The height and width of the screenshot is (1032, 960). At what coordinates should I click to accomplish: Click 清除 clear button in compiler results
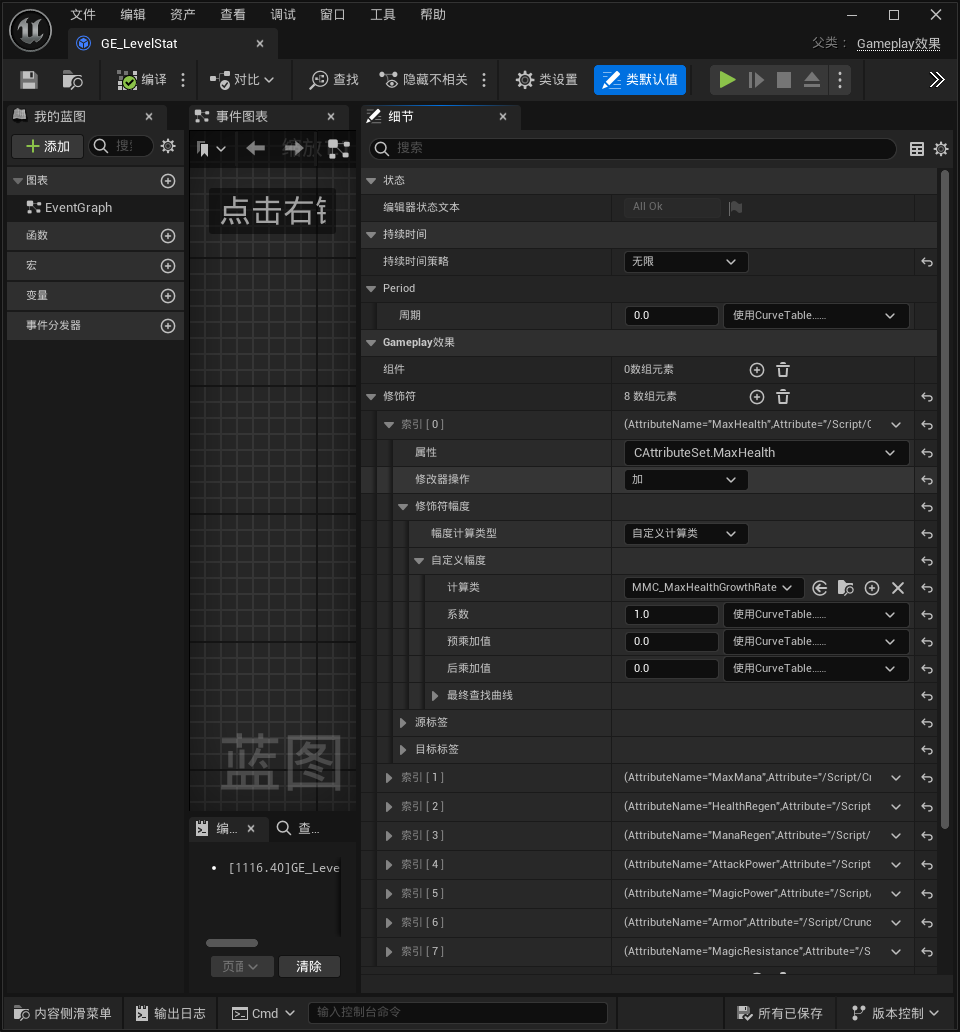click(309, 966)
